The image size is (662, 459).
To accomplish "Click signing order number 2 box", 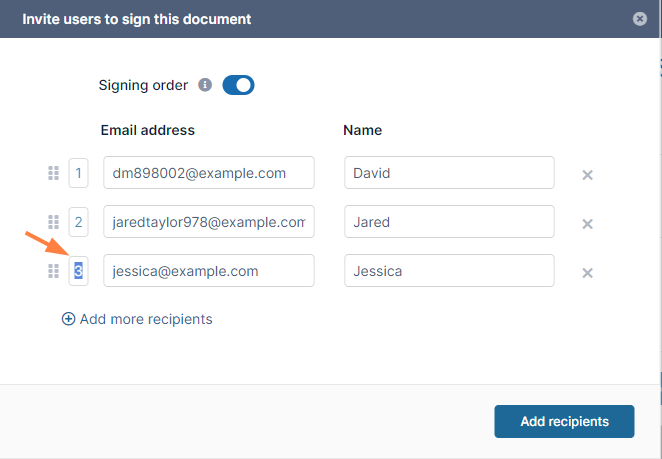I will point(78,222).
